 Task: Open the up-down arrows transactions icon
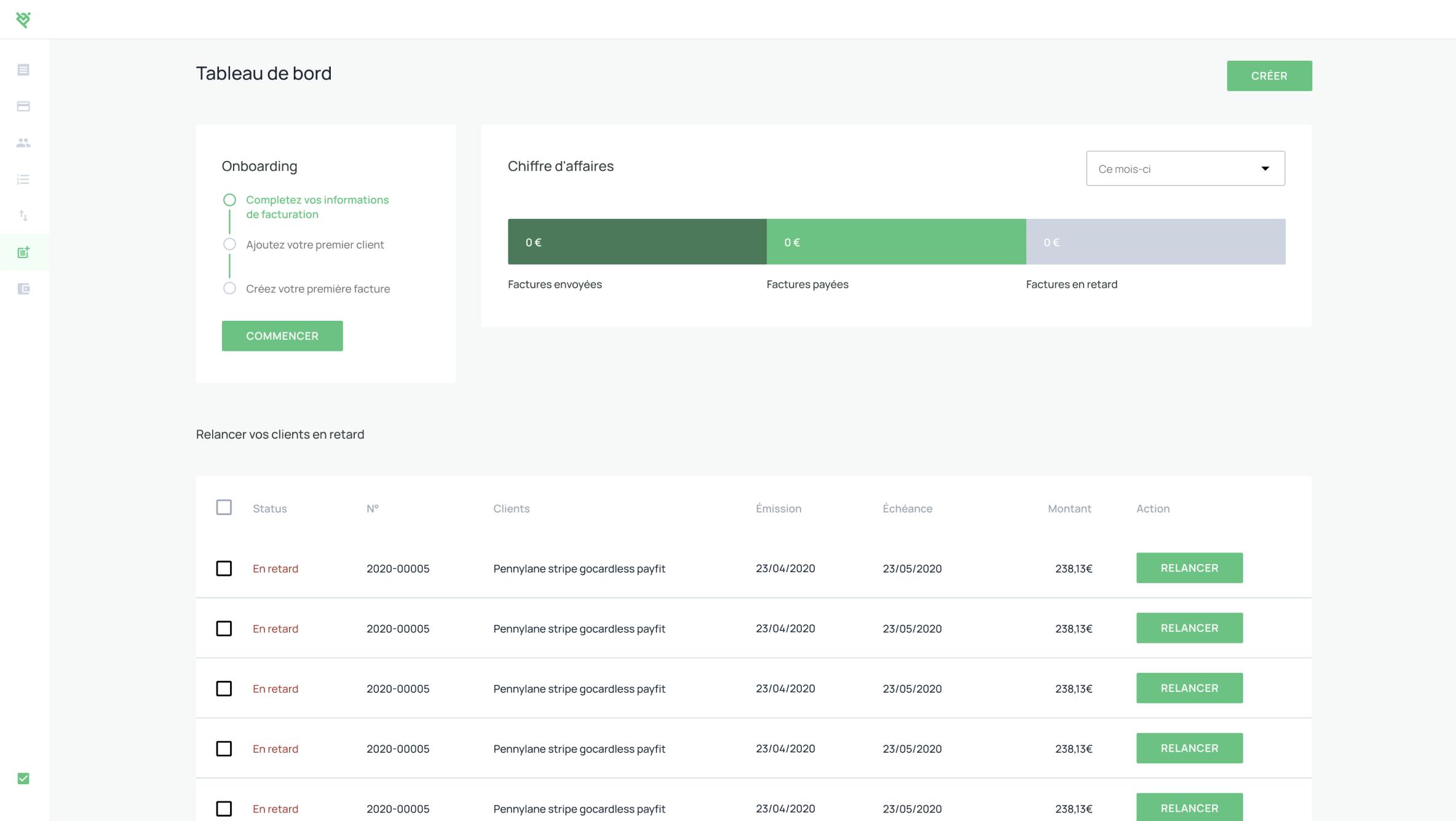coord(23,216)
